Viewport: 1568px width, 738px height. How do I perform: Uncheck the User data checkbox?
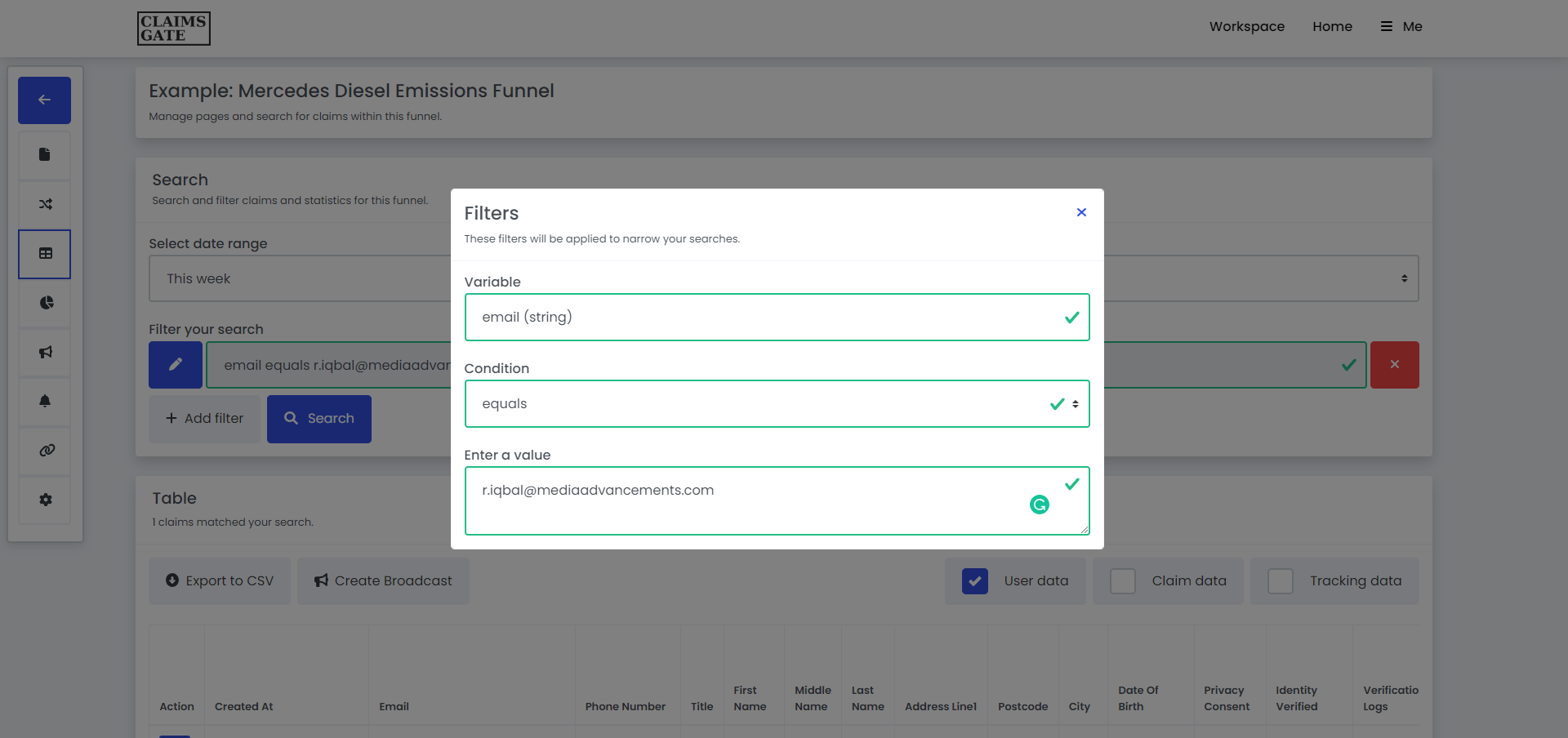(974, 581)
